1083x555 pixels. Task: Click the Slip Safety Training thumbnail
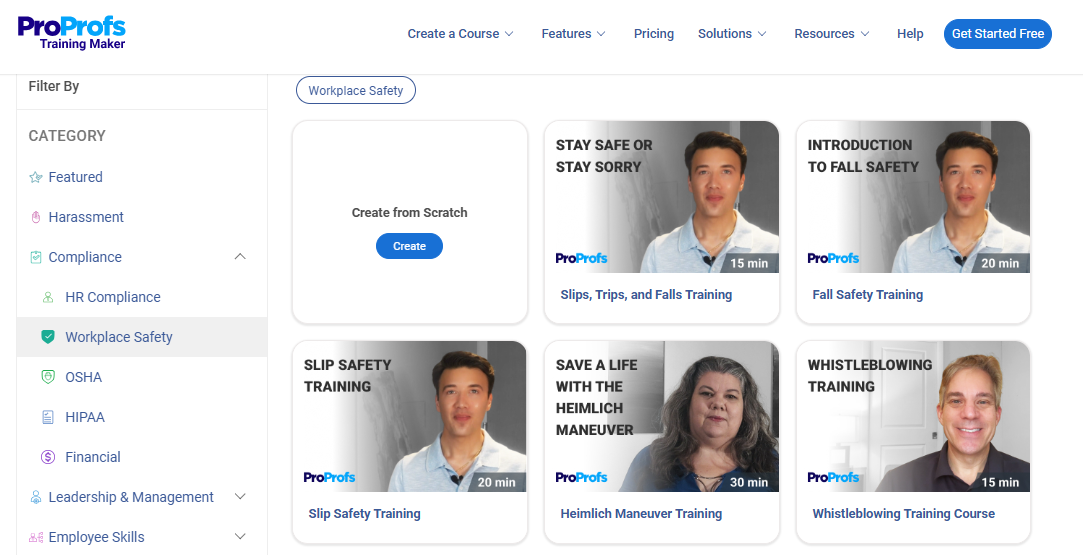(410, 416)
